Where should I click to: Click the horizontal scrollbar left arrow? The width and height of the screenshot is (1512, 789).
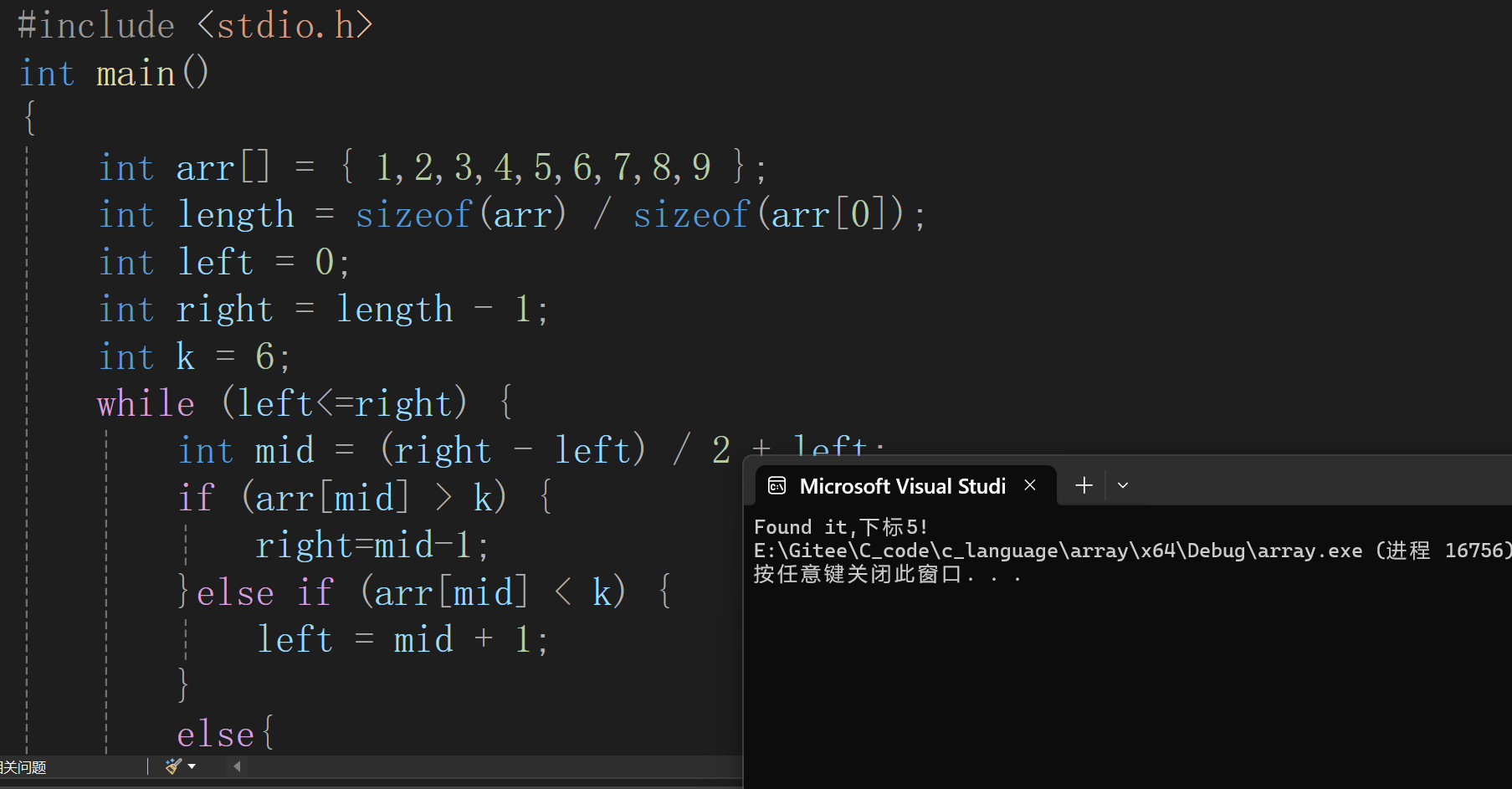(237, 766)
